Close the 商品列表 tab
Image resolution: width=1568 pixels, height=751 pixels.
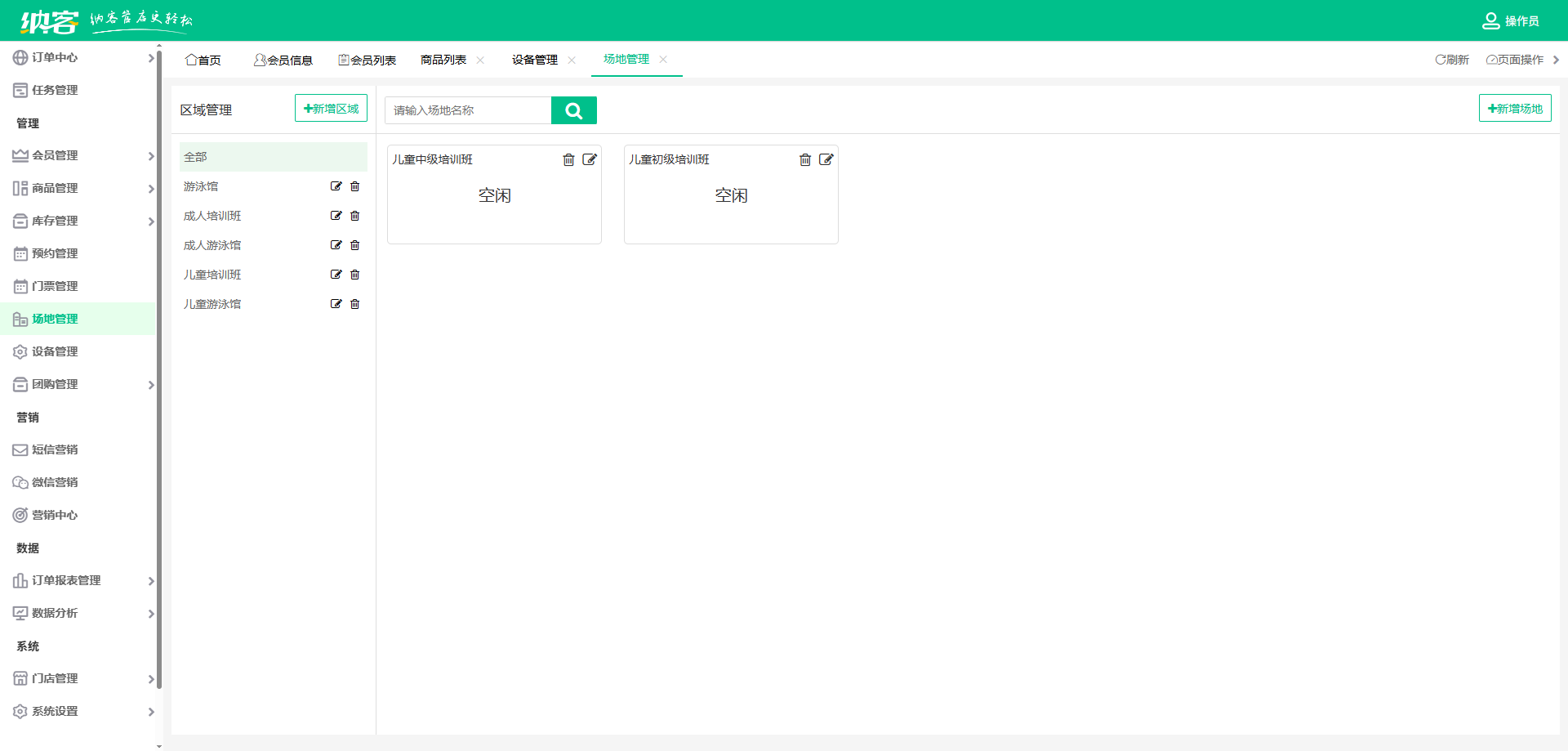480,60
